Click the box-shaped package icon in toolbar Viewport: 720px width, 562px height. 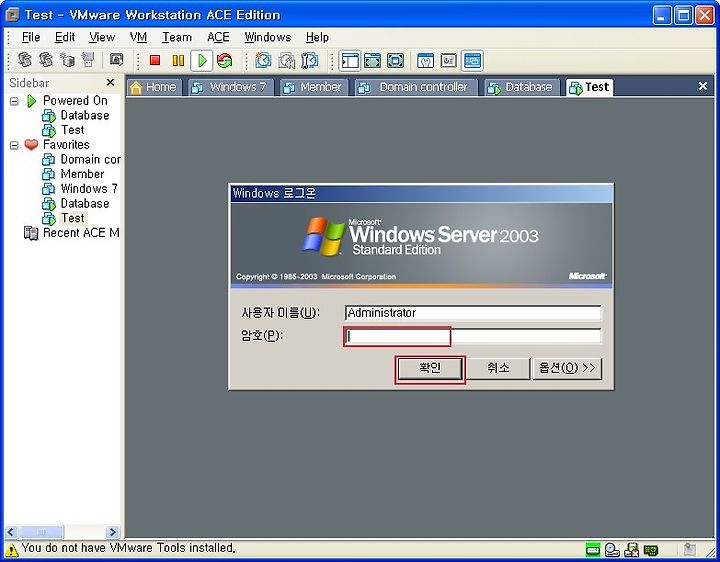tap(68, 60)
